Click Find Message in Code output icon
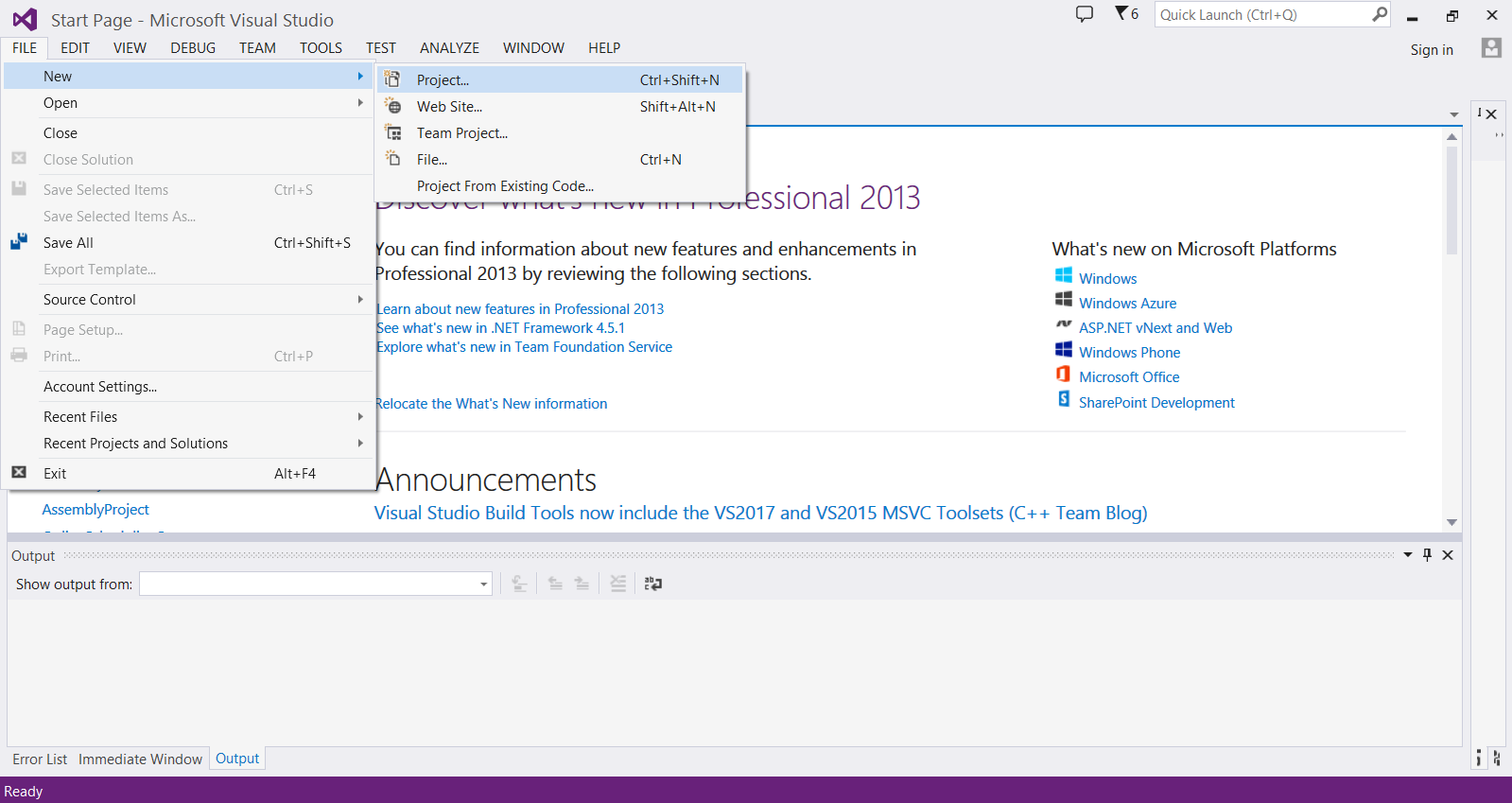The width and height of the screenshot is (1512, 803). (x=519, y=584)
